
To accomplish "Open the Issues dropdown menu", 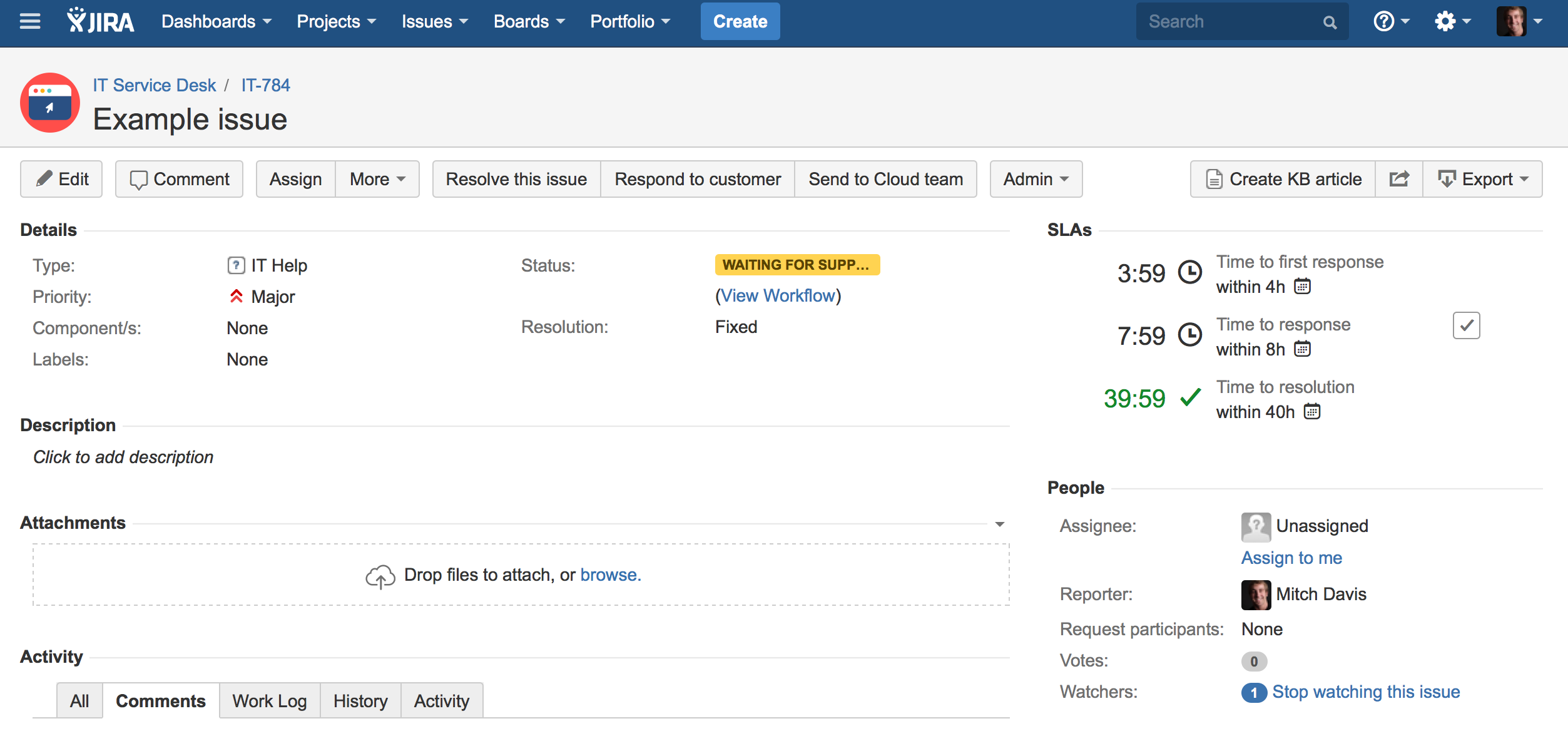I will pyautogui.click(x=435, y=22).
